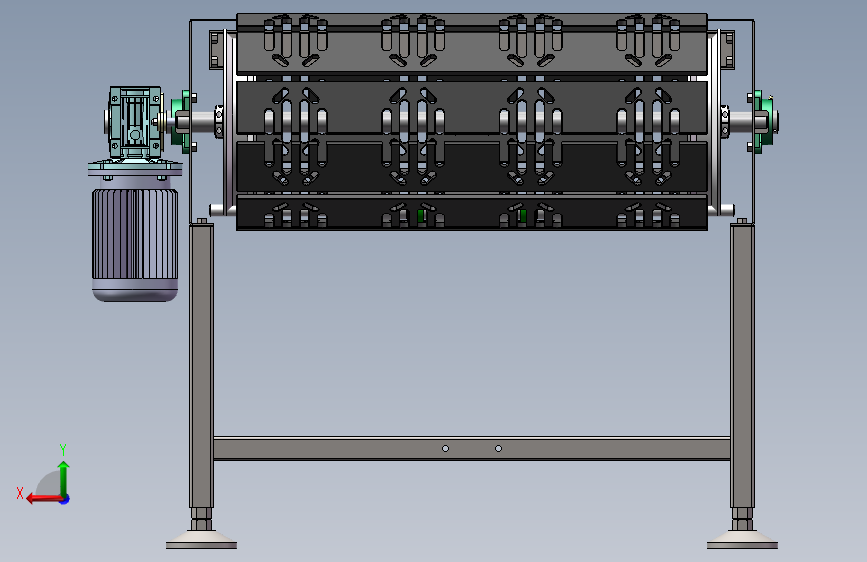Select the bottom dark drum panel
The width and height of the screenshot is (867, 562).
pos(472,212)
